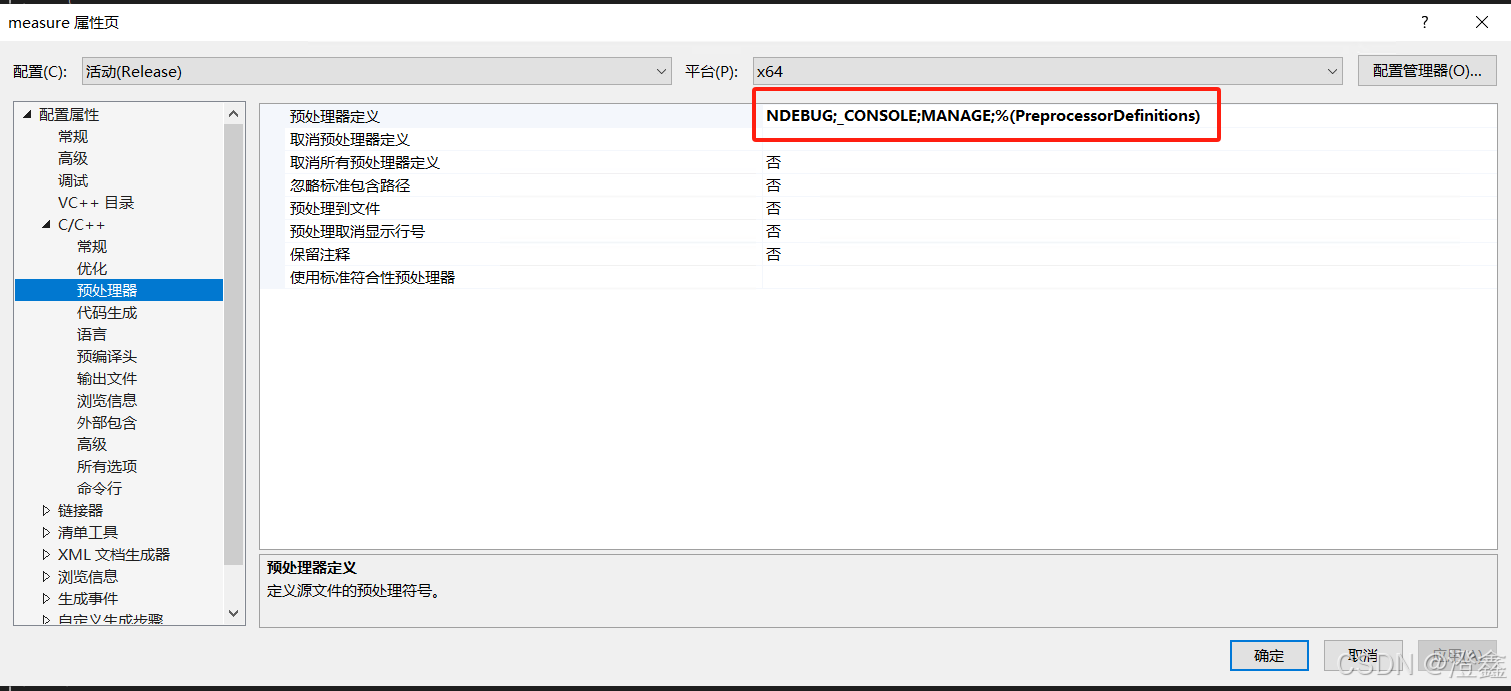This screenshot has width=1511, height=691.
Task: Expand the 链接器 tree node
Action: [x=46, y=511]
